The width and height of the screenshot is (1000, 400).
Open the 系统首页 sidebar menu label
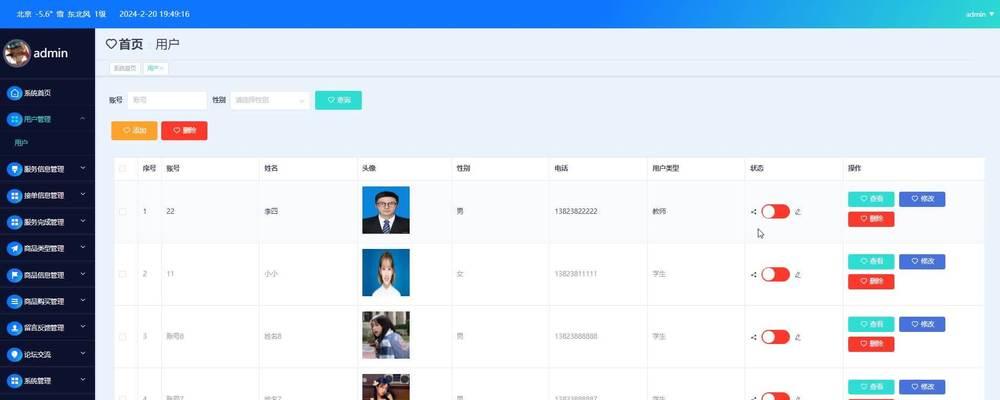click(38, 93)
